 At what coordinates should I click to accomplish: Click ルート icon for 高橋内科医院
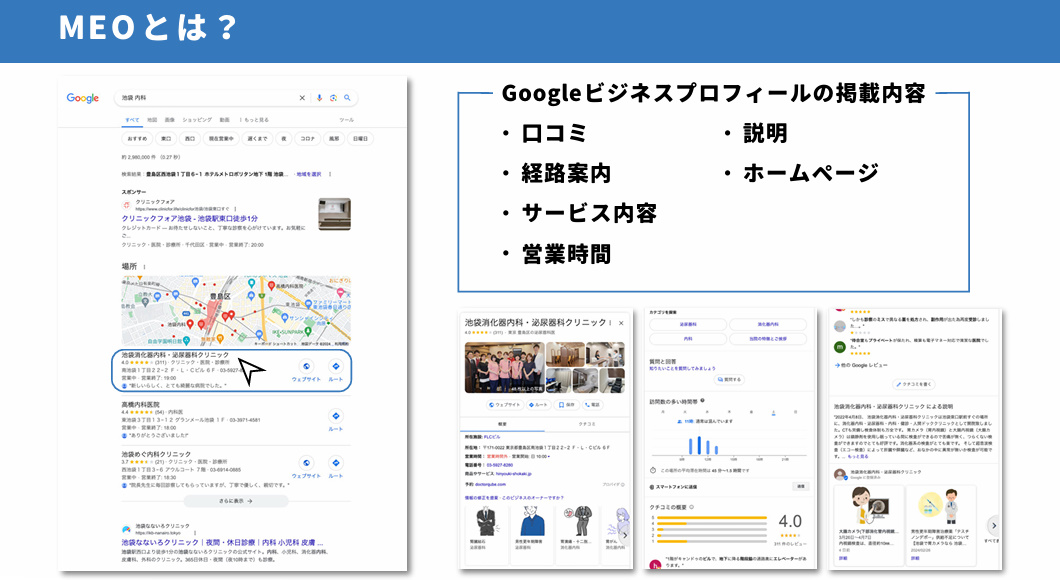coord(336,418)
